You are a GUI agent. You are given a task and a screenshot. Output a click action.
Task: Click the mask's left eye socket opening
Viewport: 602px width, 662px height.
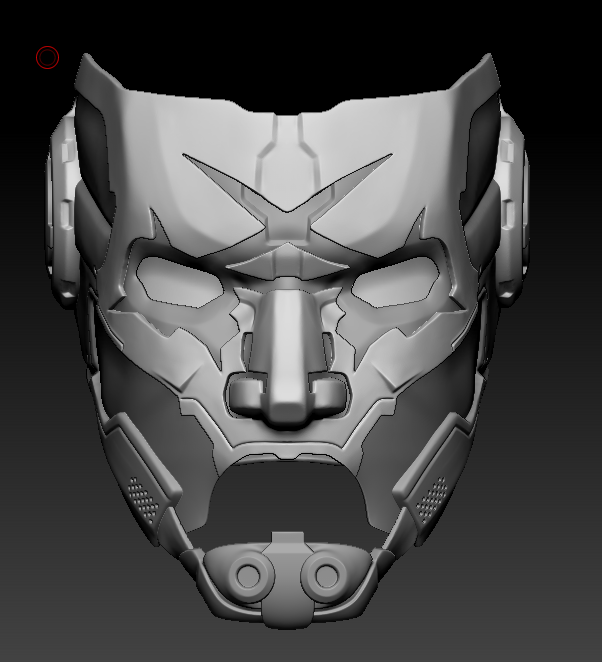(180, 279)
